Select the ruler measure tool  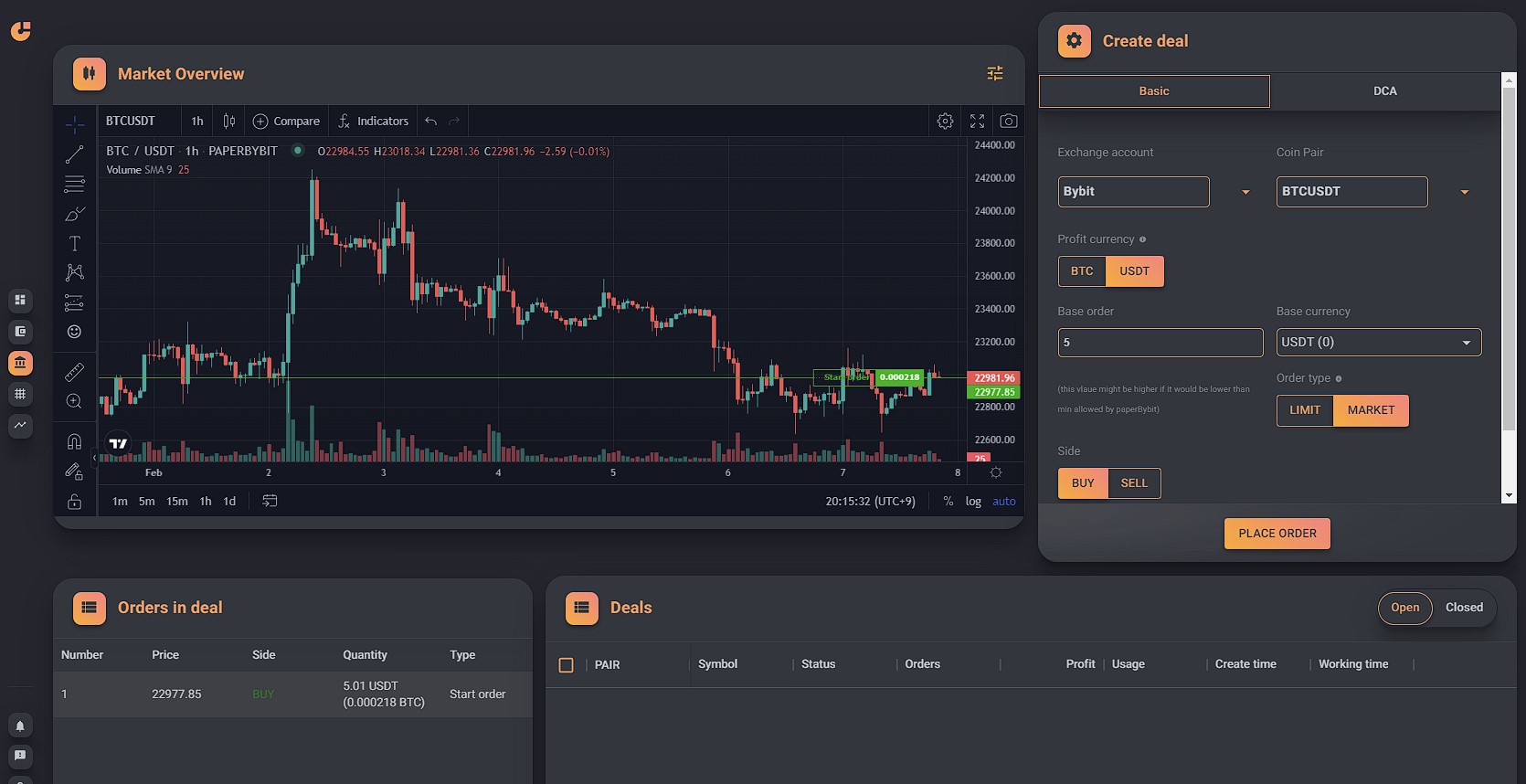click(x=75, y=372)
